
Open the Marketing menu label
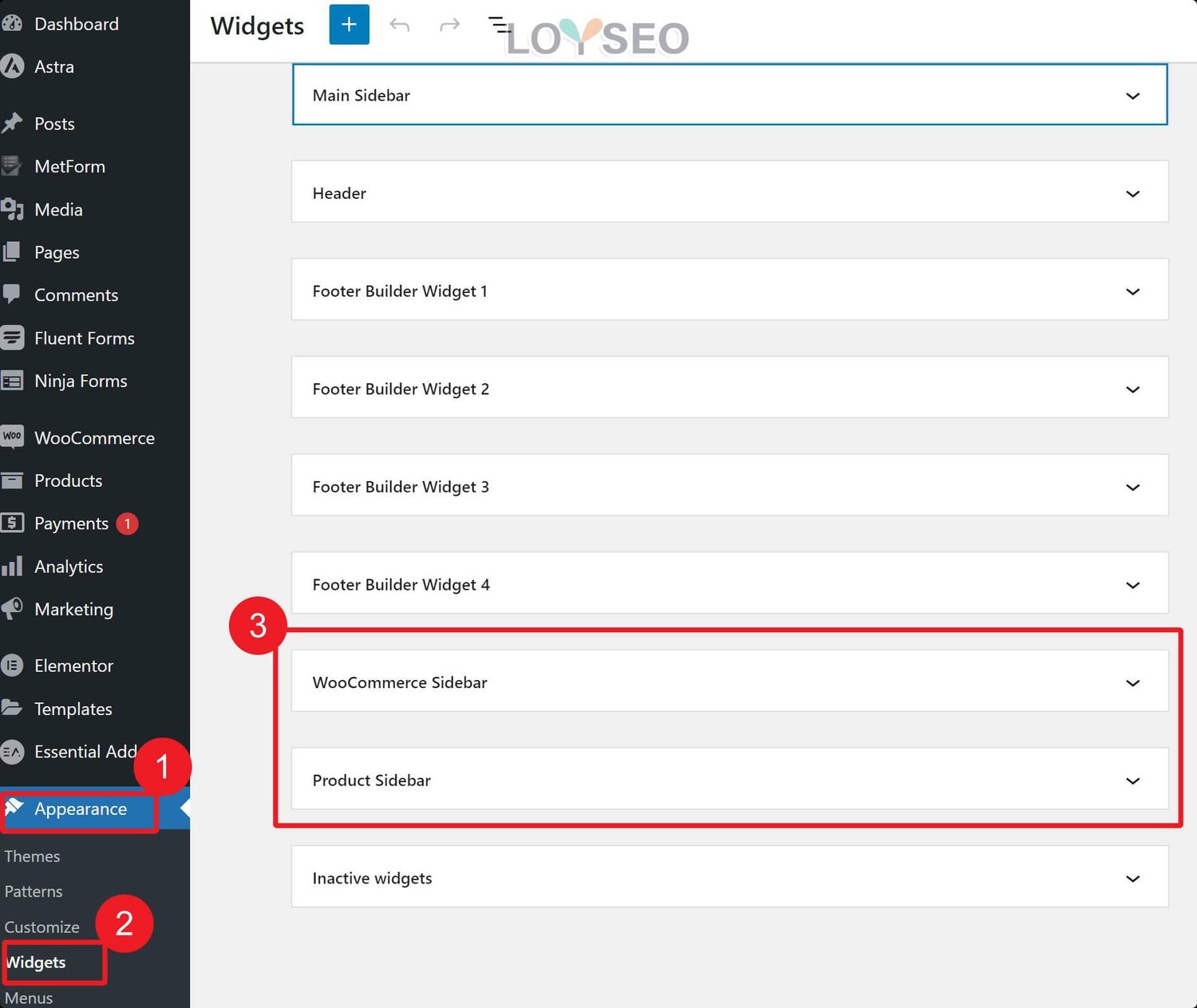click(73, 609)
